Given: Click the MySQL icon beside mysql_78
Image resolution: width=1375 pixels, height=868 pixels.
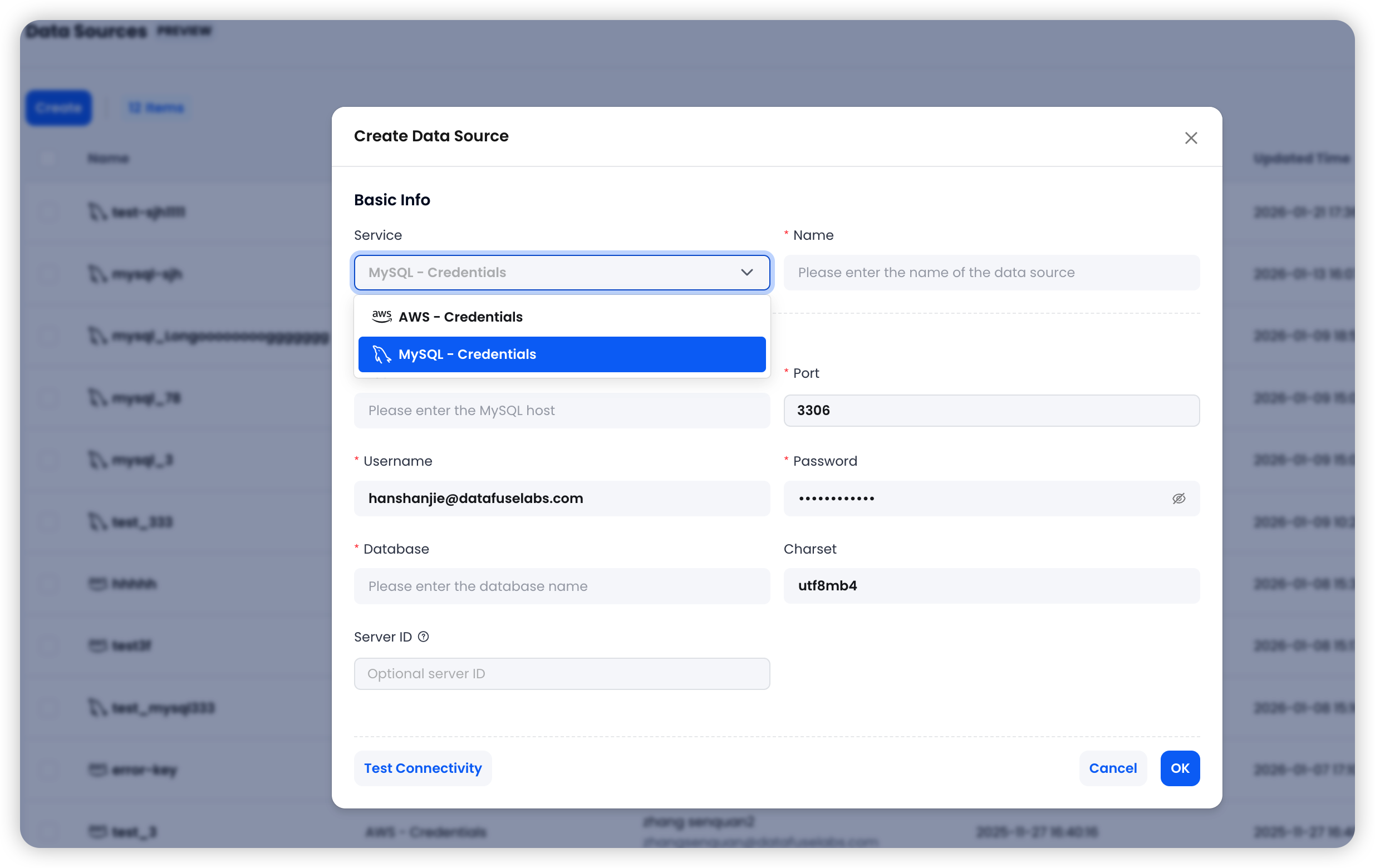Looking at the screenshot, I should pyautogui.click(x=97, y=398).
